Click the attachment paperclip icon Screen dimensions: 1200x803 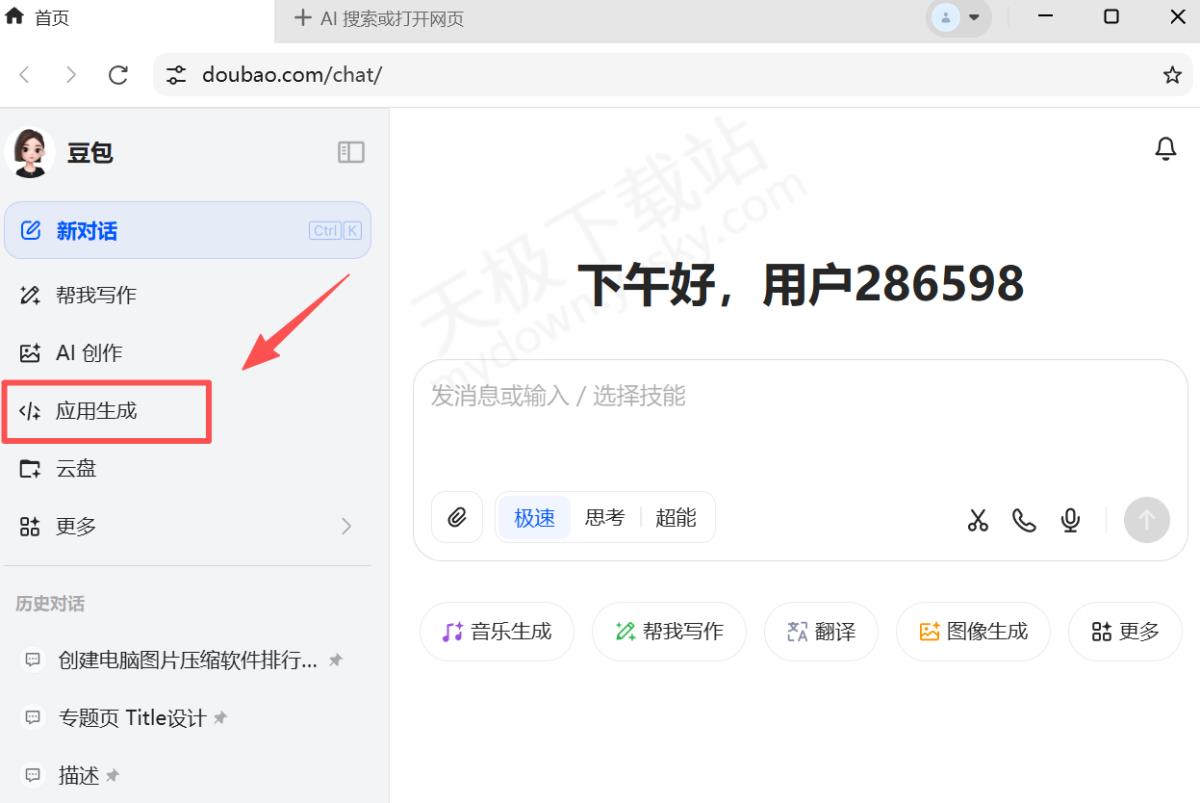(457, 518)
